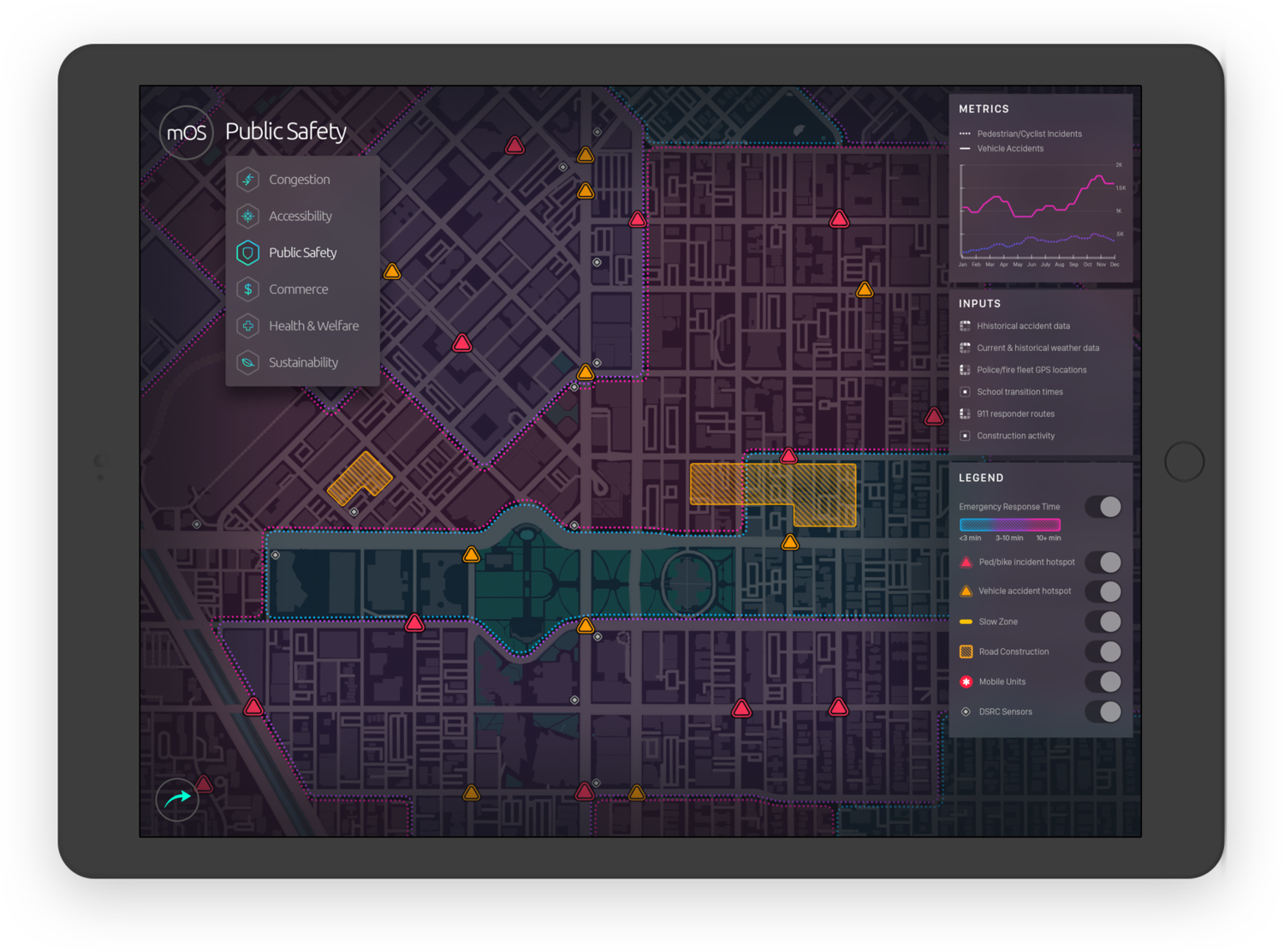Click the '<3 min' gradient label
1284x952 pixels.
(x=970, y=538)
